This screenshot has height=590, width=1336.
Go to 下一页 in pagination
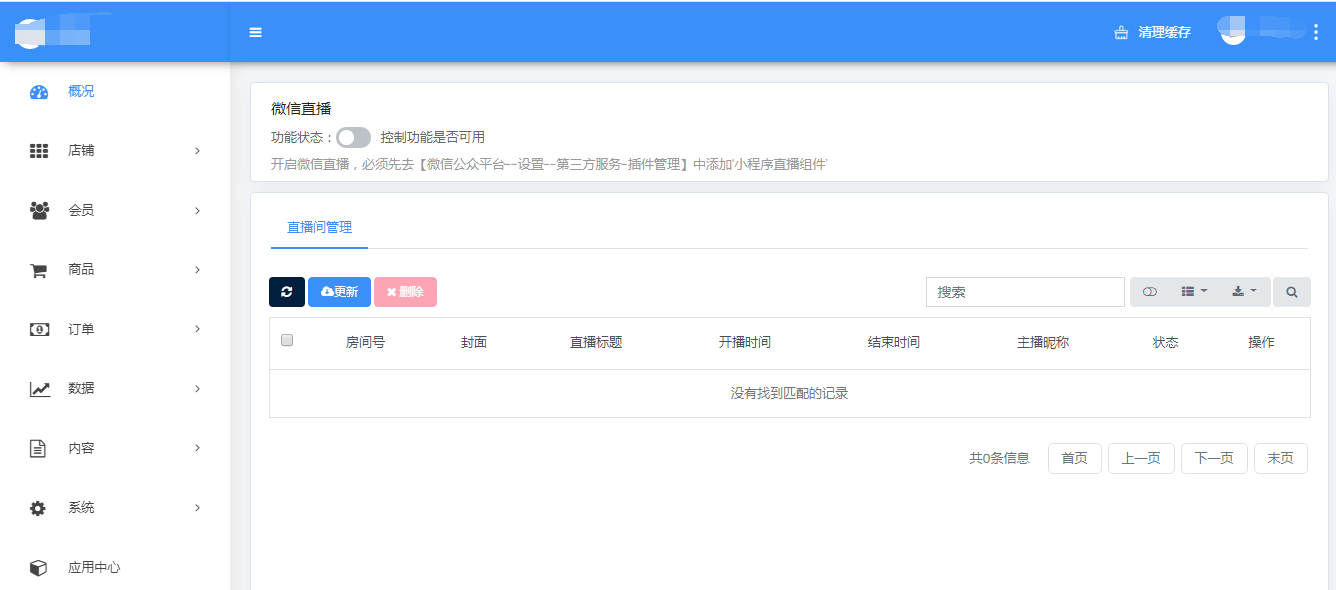tap(1214, 458)
